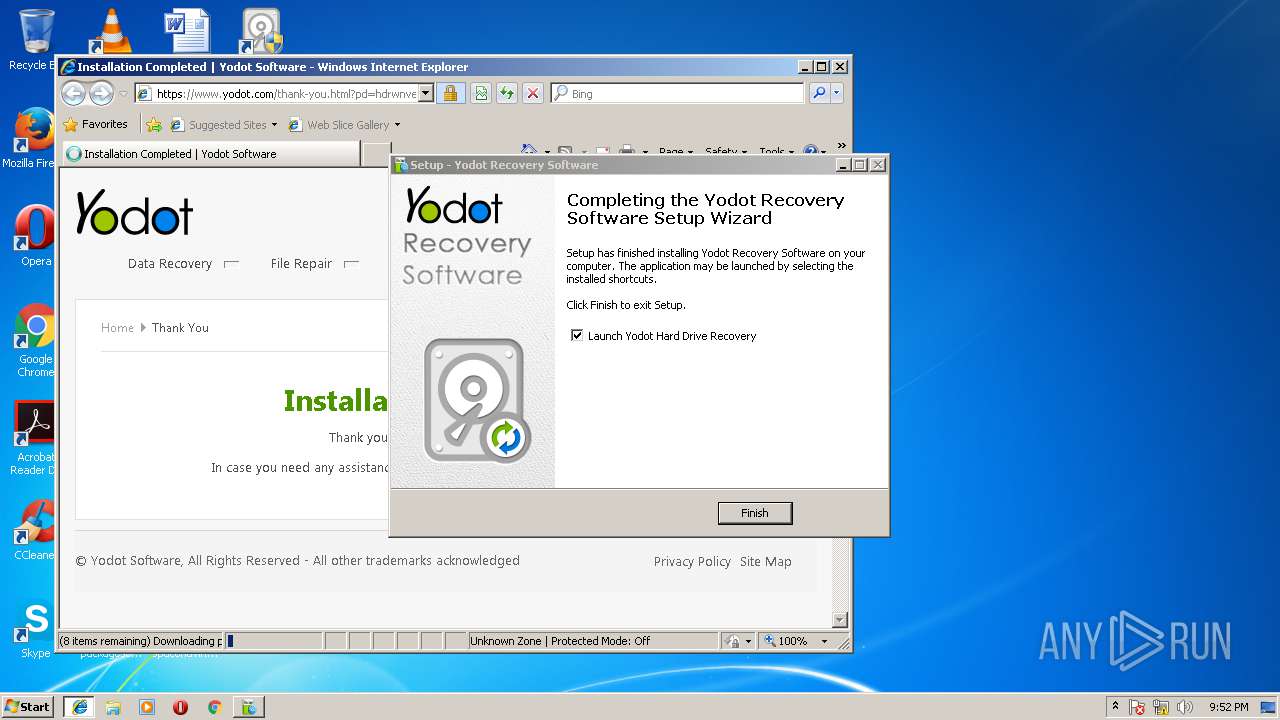Select the Acrobat Reader desktop icon
The image size is (1280, 720).
(x=35, y=438)
